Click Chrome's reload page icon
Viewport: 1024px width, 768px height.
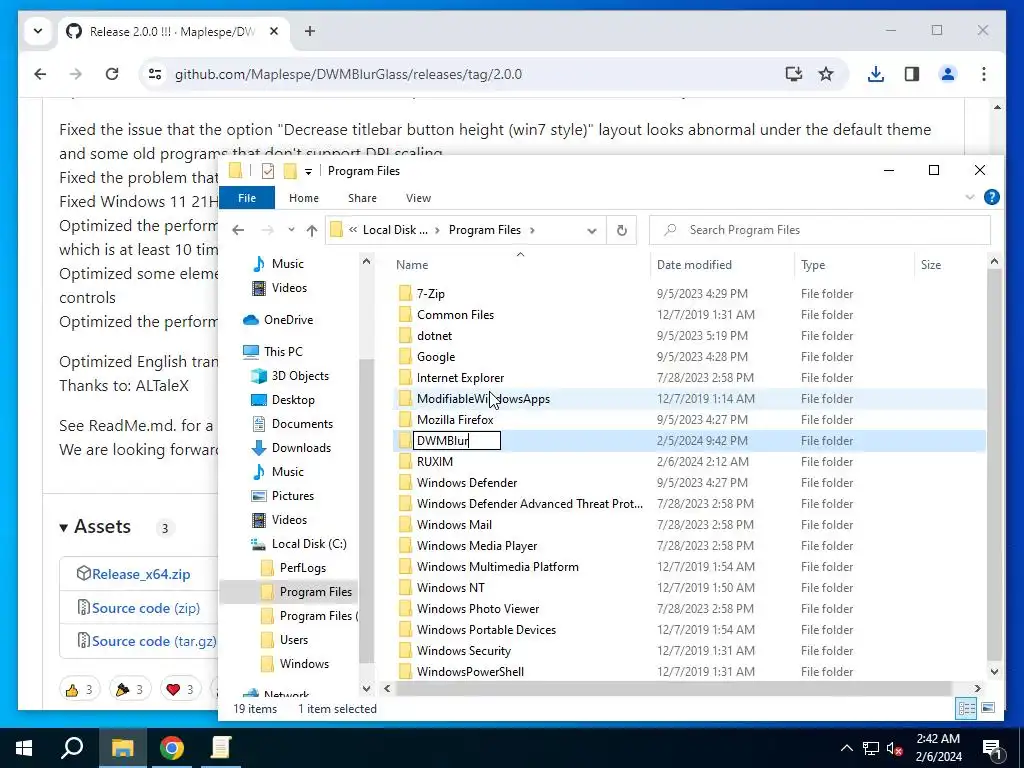112,74
